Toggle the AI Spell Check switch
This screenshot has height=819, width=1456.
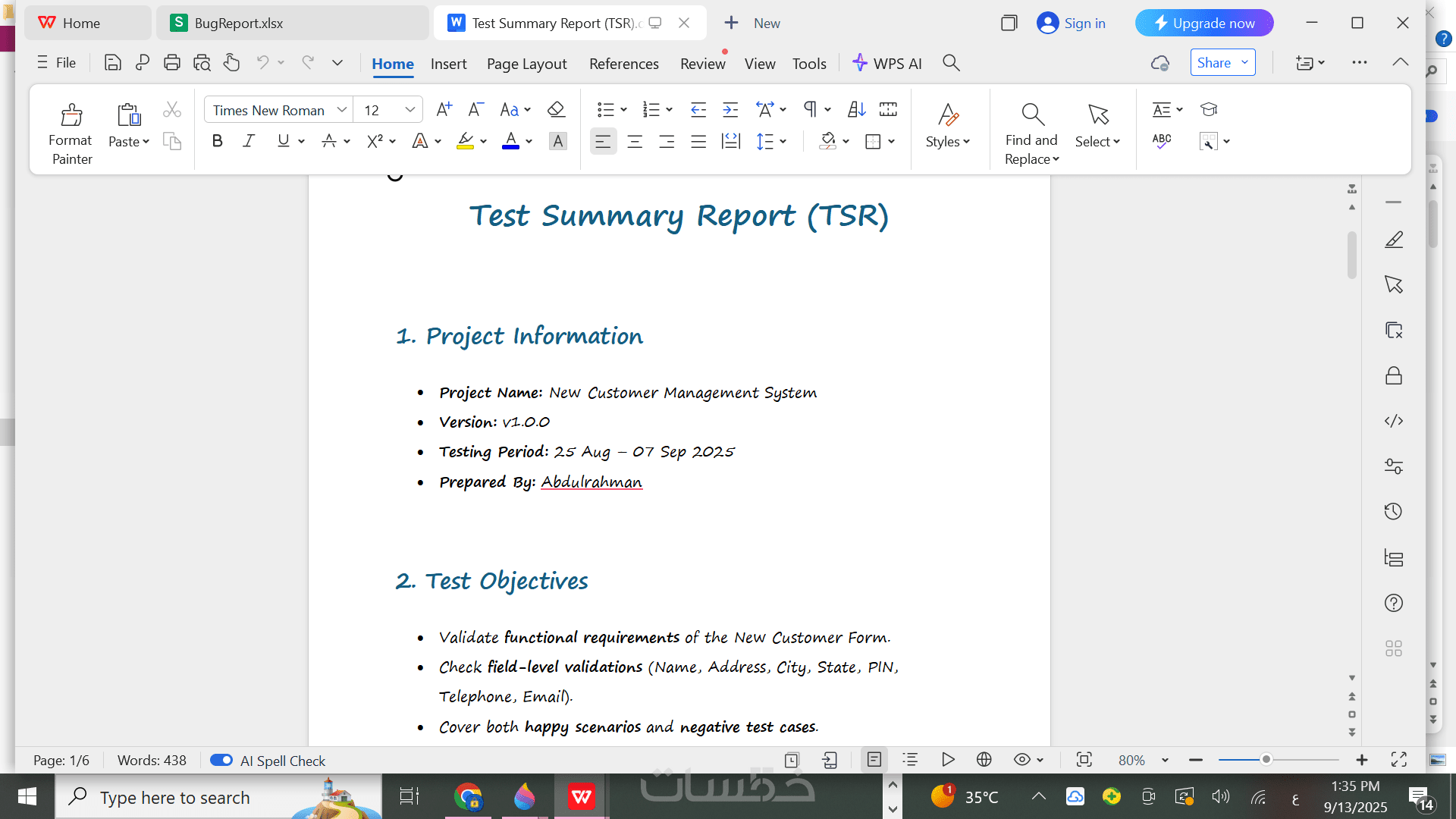click(221, 760)
